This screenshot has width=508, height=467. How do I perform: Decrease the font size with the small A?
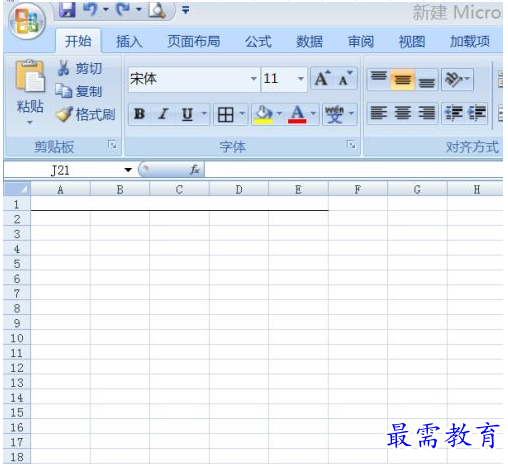click(345, 79)
